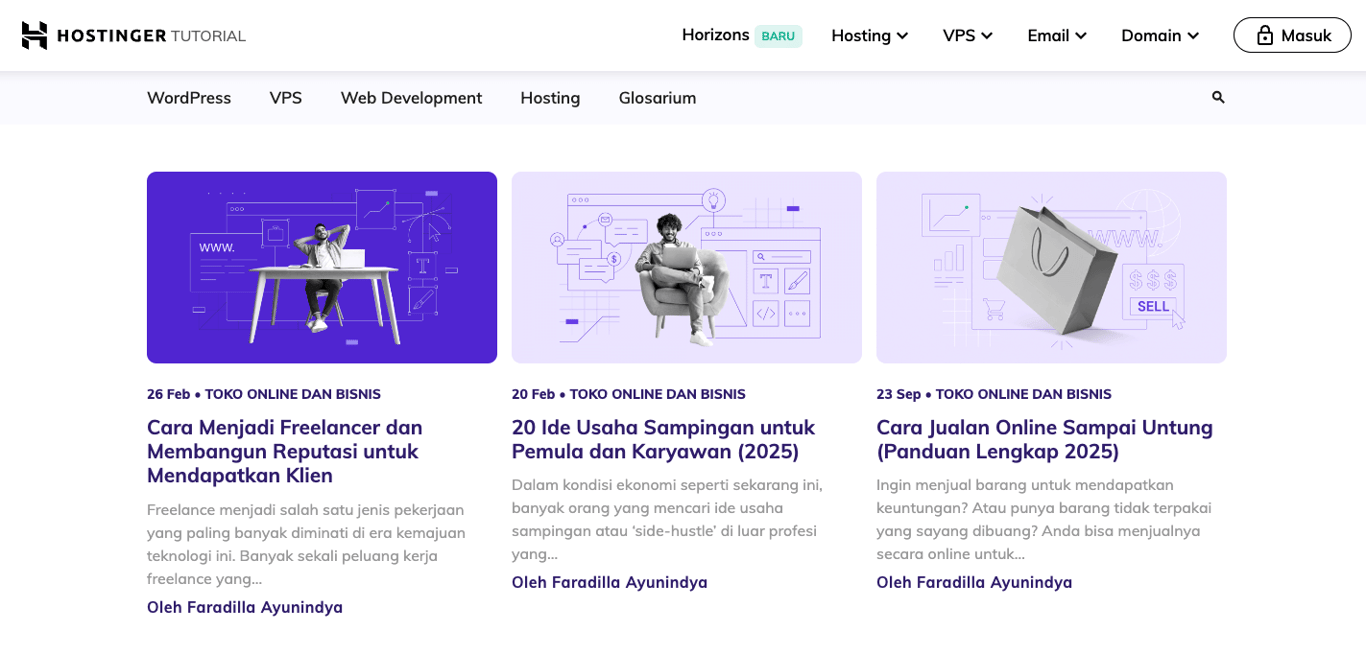The image size is (1366, 654).
Task: Select the Glosarium tab
Action: click(x=657, y=97)
